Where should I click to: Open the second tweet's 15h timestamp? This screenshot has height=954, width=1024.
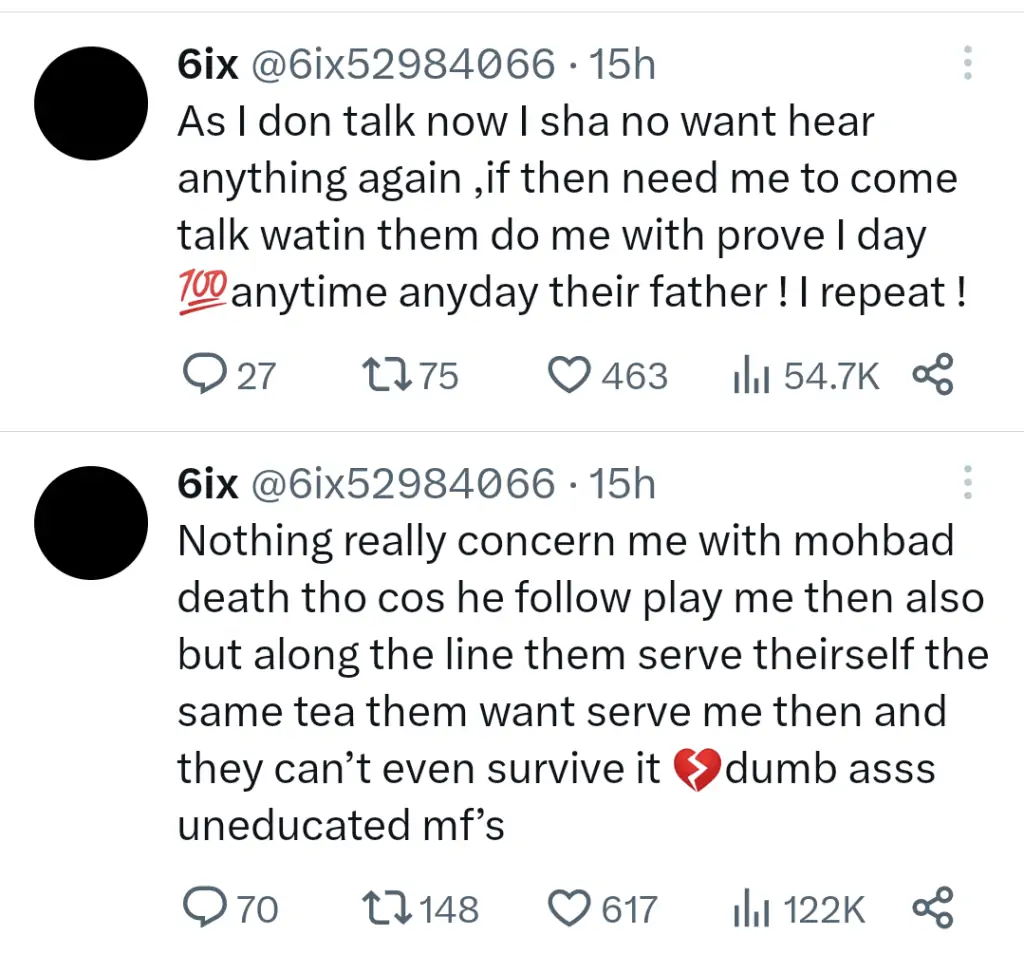[622, 485]
